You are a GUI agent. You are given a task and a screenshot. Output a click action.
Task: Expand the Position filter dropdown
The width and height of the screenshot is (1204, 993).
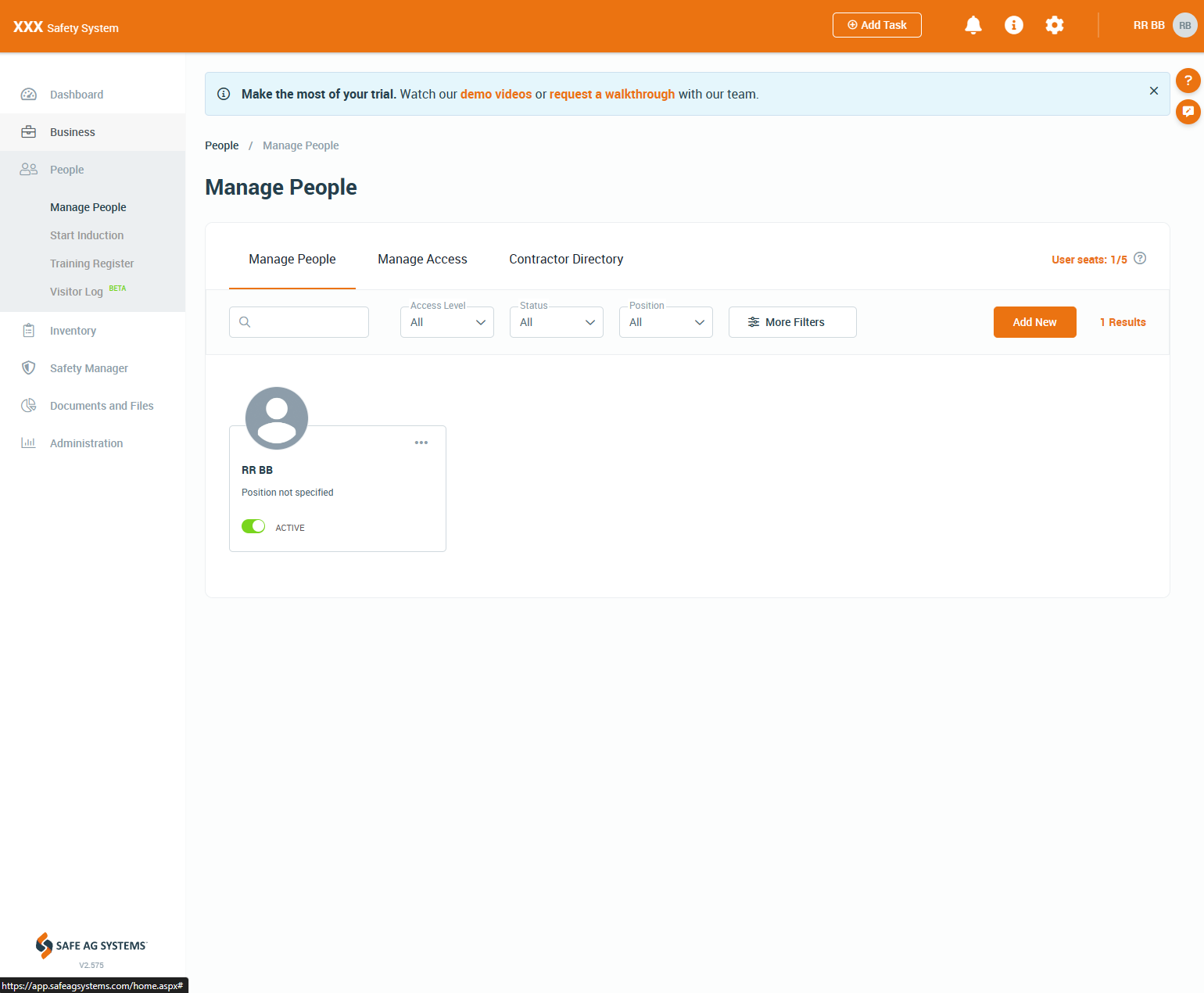click(x=665, y=322)
